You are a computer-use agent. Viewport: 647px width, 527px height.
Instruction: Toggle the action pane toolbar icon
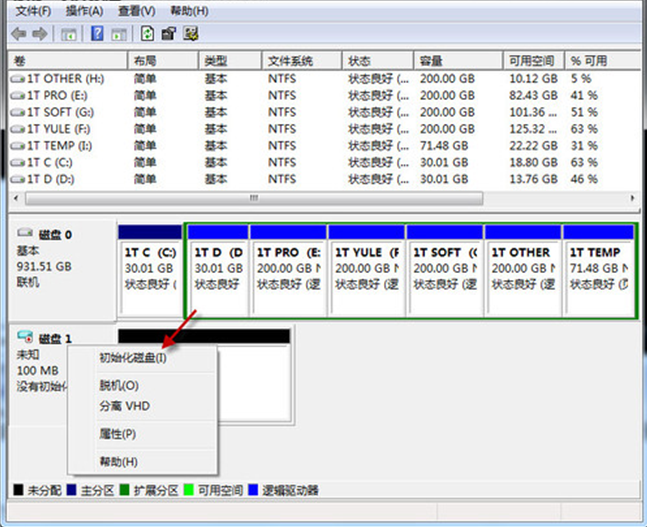(x=120, y=34)
